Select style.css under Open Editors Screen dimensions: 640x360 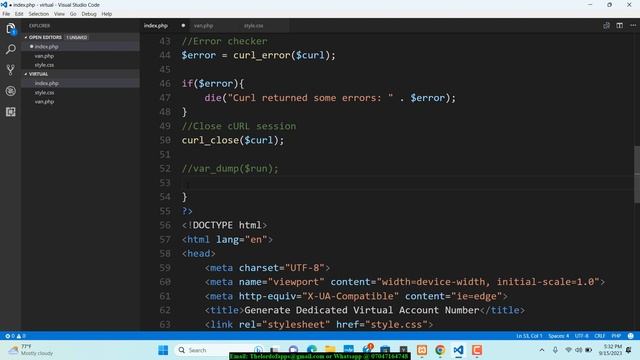(44, 65)
